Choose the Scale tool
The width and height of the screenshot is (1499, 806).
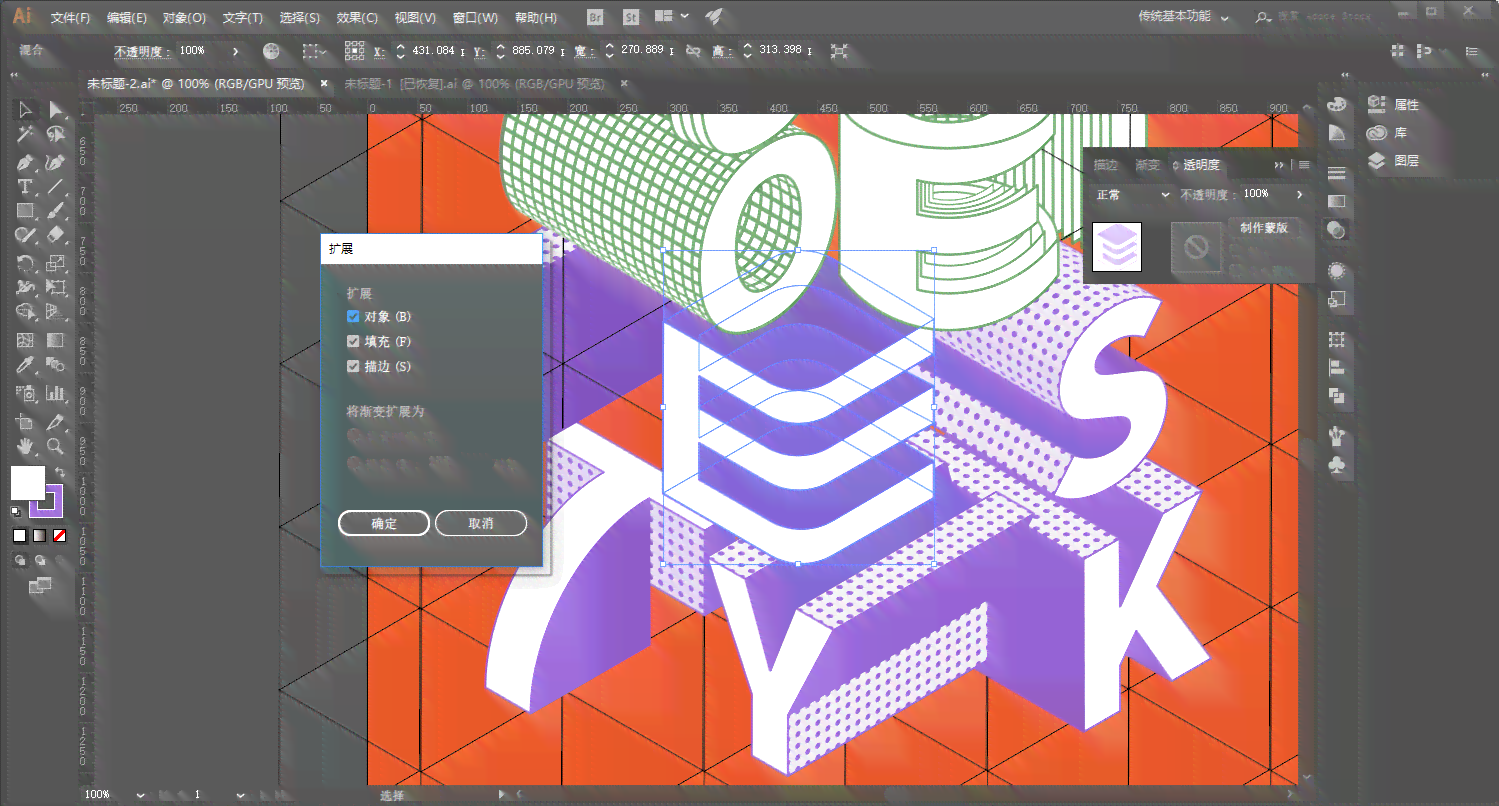tap(56, 264)
